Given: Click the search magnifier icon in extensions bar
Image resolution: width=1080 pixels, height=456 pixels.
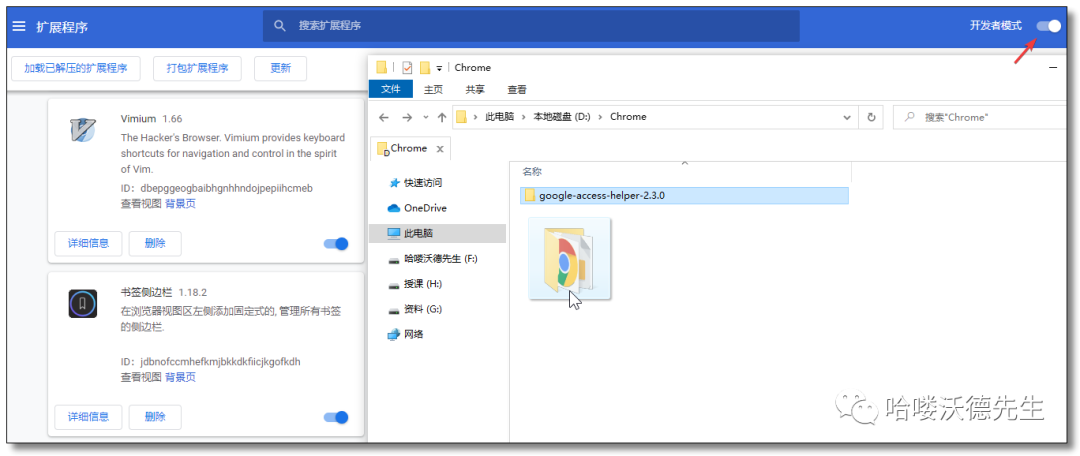Looking at the screenshot, I should coord(280,25).
